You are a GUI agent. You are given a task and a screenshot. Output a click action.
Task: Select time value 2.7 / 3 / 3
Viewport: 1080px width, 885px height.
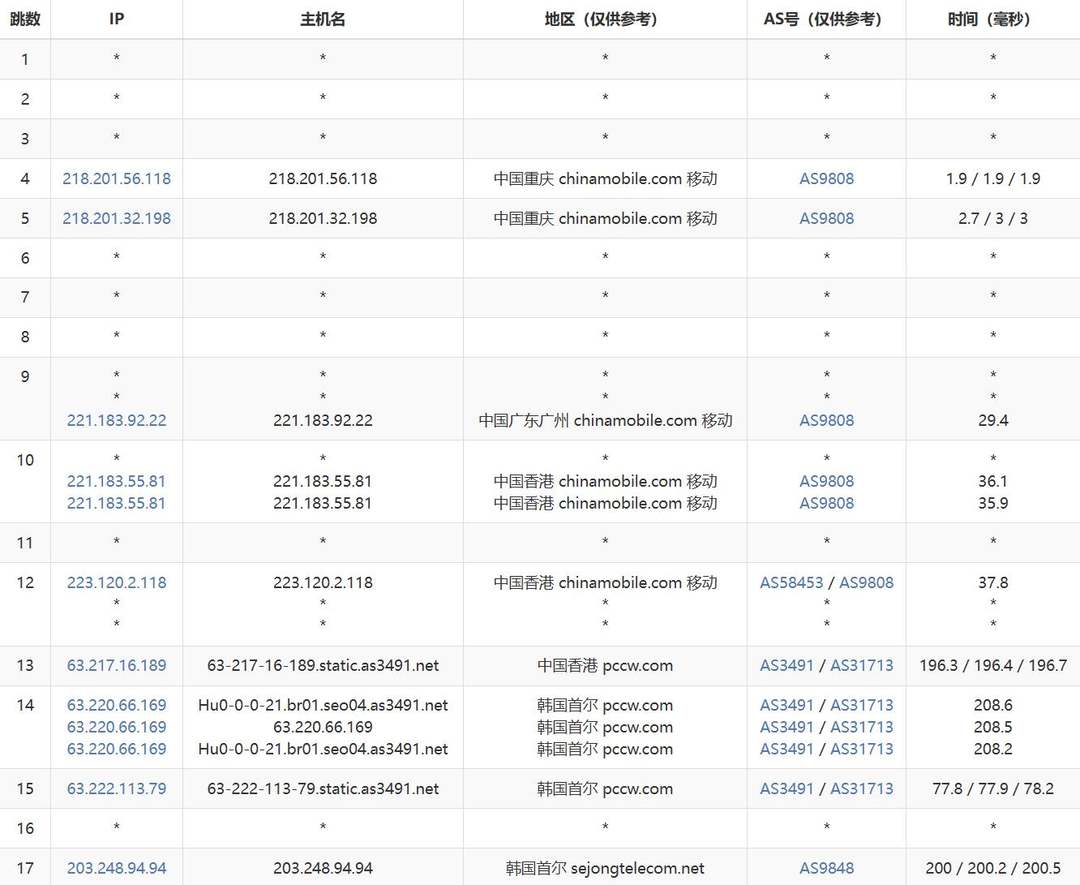pos(993,218)
